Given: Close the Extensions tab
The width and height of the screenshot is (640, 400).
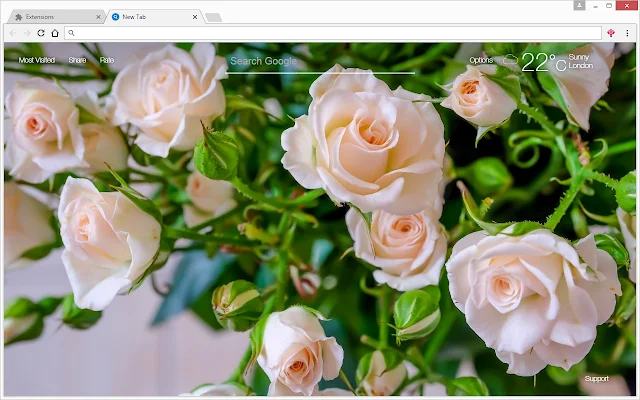Looking at the screenshot, I should [98, 17].
